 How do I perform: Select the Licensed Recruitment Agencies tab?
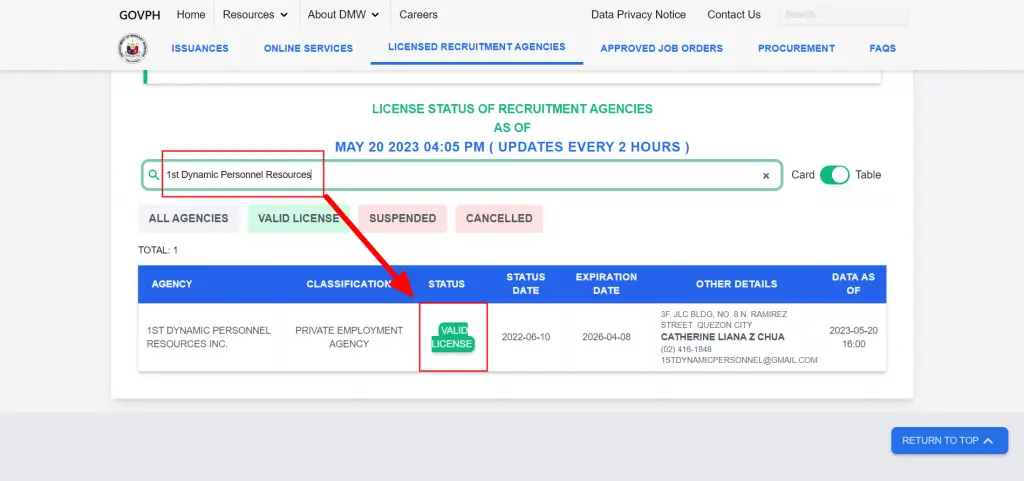[x=477, y=47]
